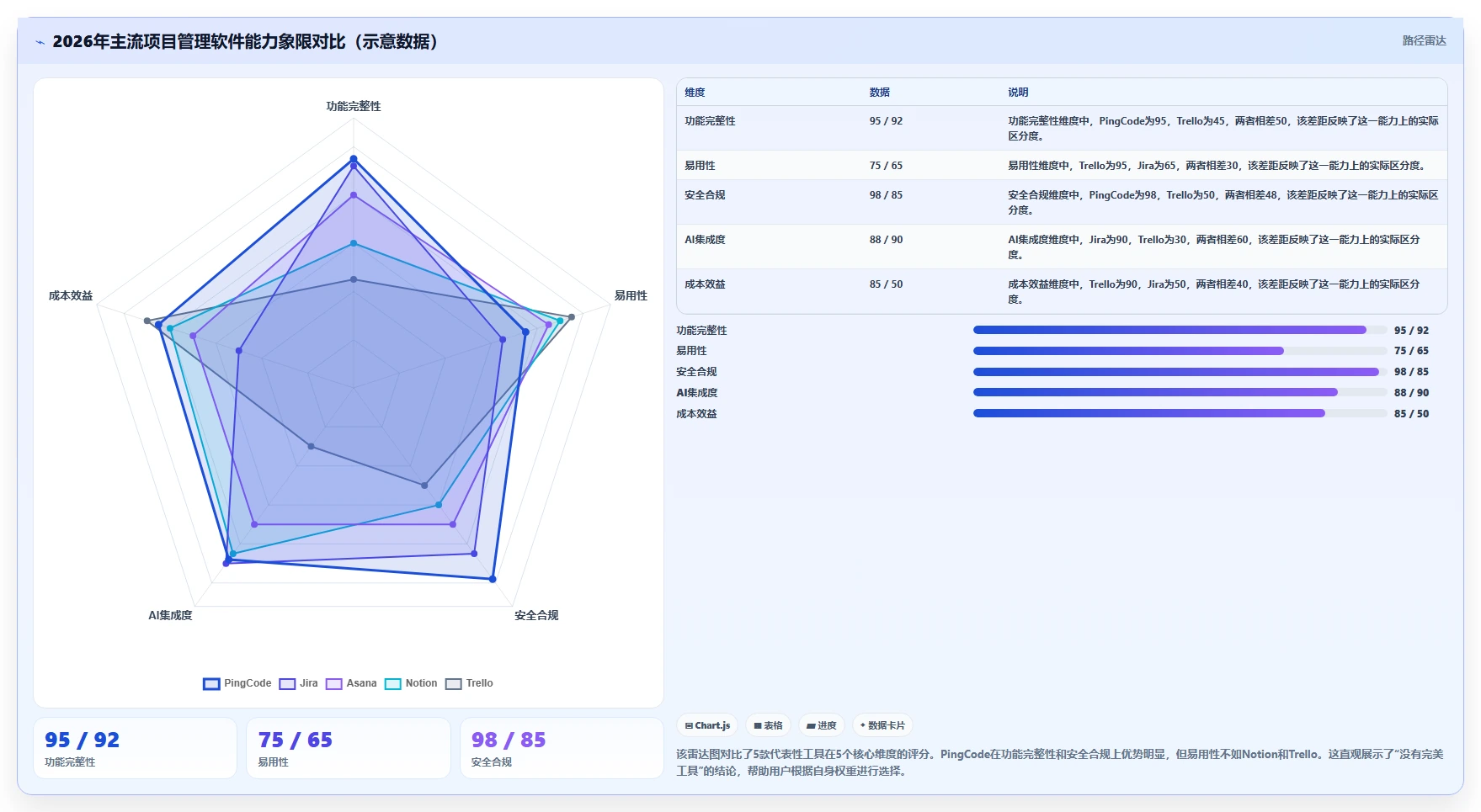Image resolution: width=1481 pixels, height=812 pixels.
Task: Click the 安全合规 axis label on radar chart
Action: point(536,615)
